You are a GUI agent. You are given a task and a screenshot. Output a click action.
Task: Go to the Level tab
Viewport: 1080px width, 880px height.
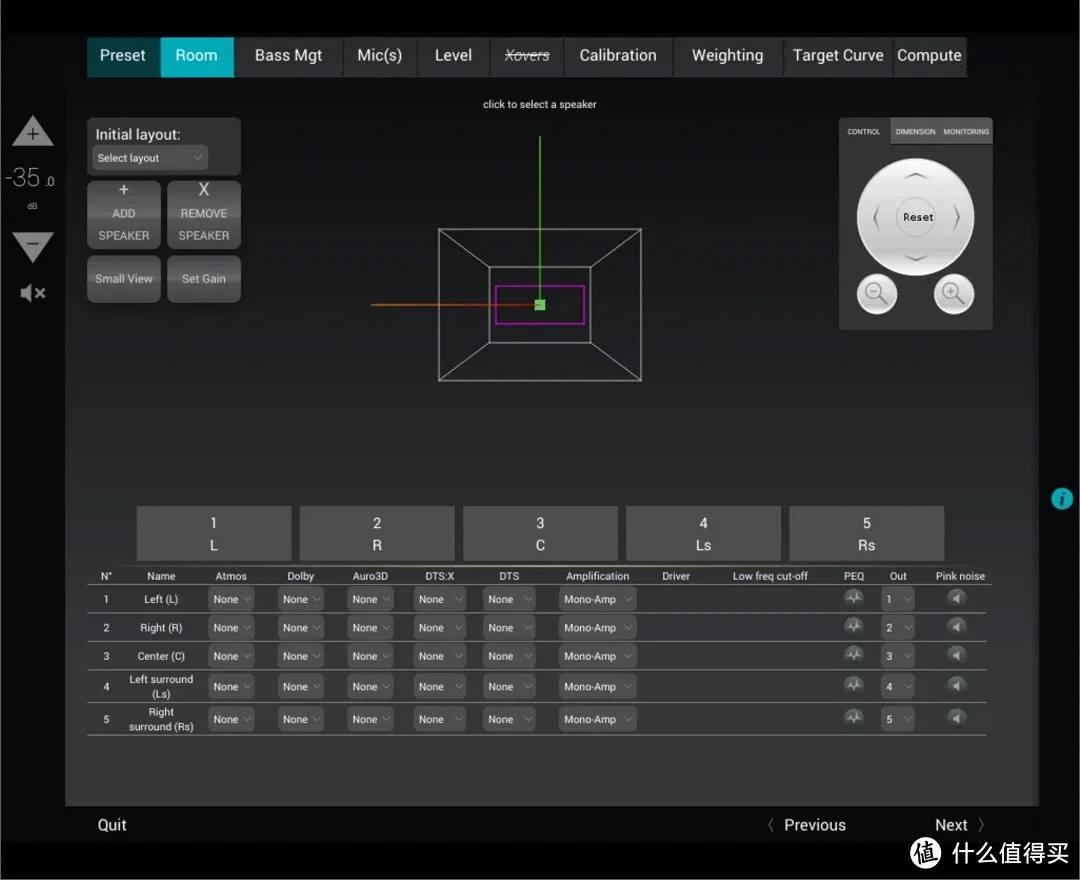[453, 56]
